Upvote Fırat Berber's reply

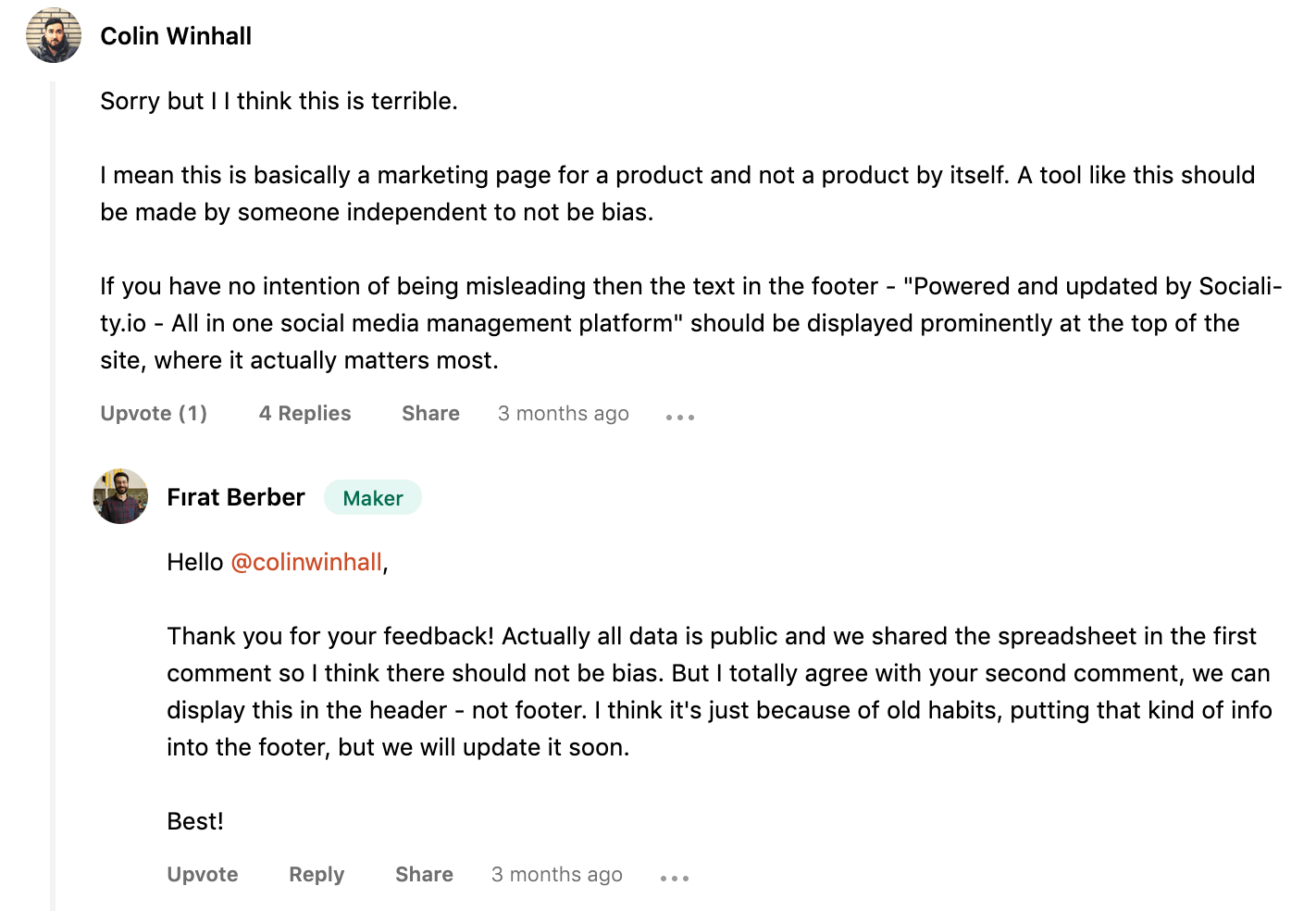203,875
